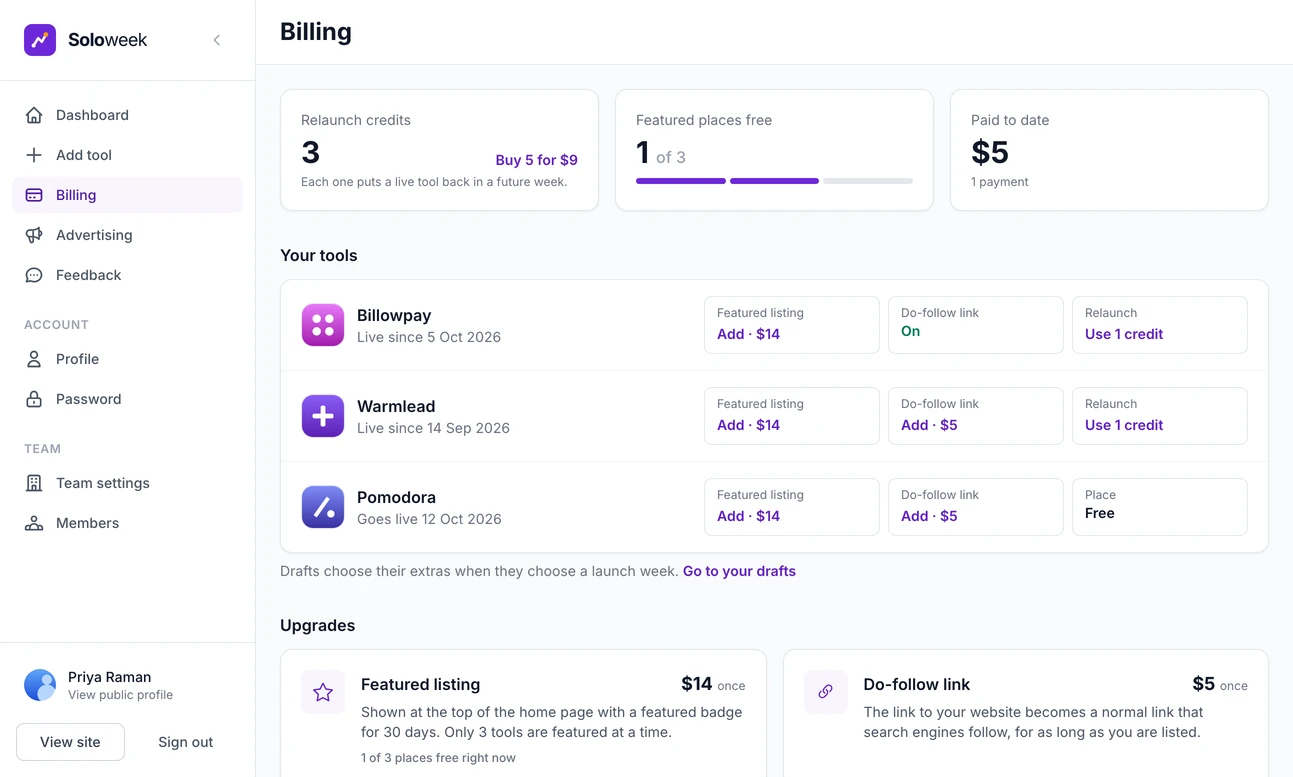Click Pomodora's Free place box
1293x777 pixels.
1160,507
